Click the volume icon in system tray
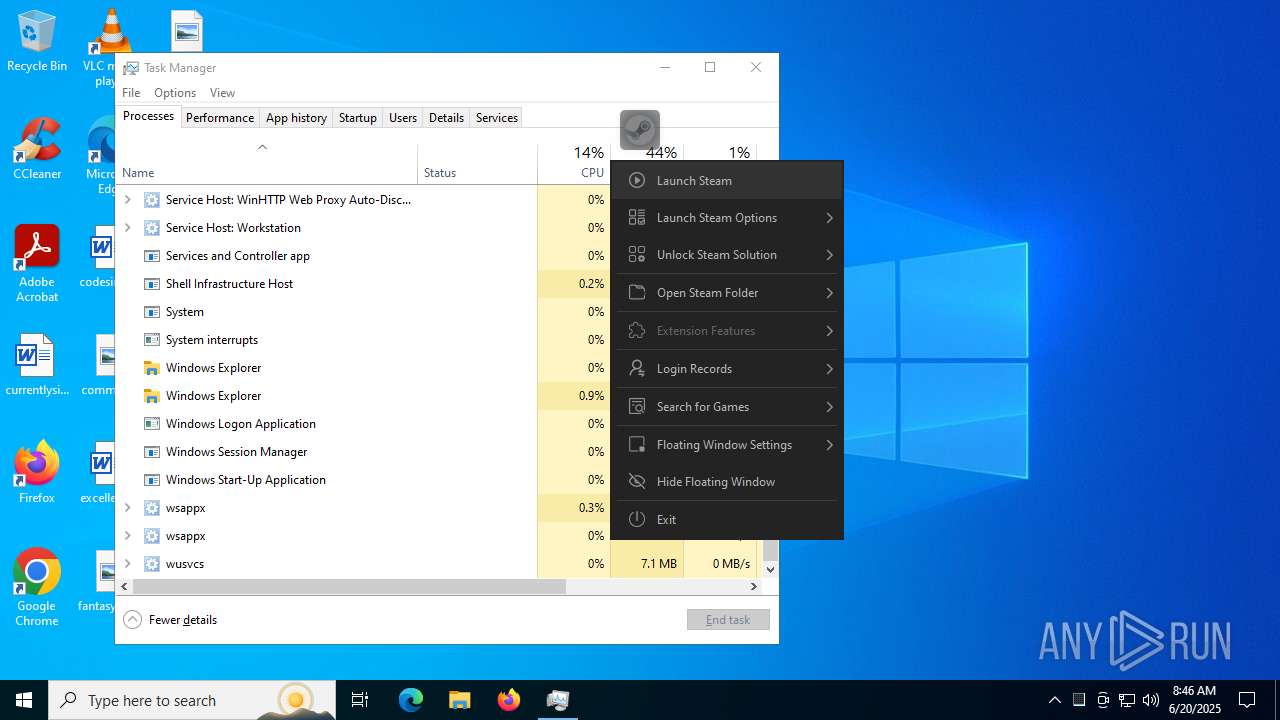 coord(1151,700)
